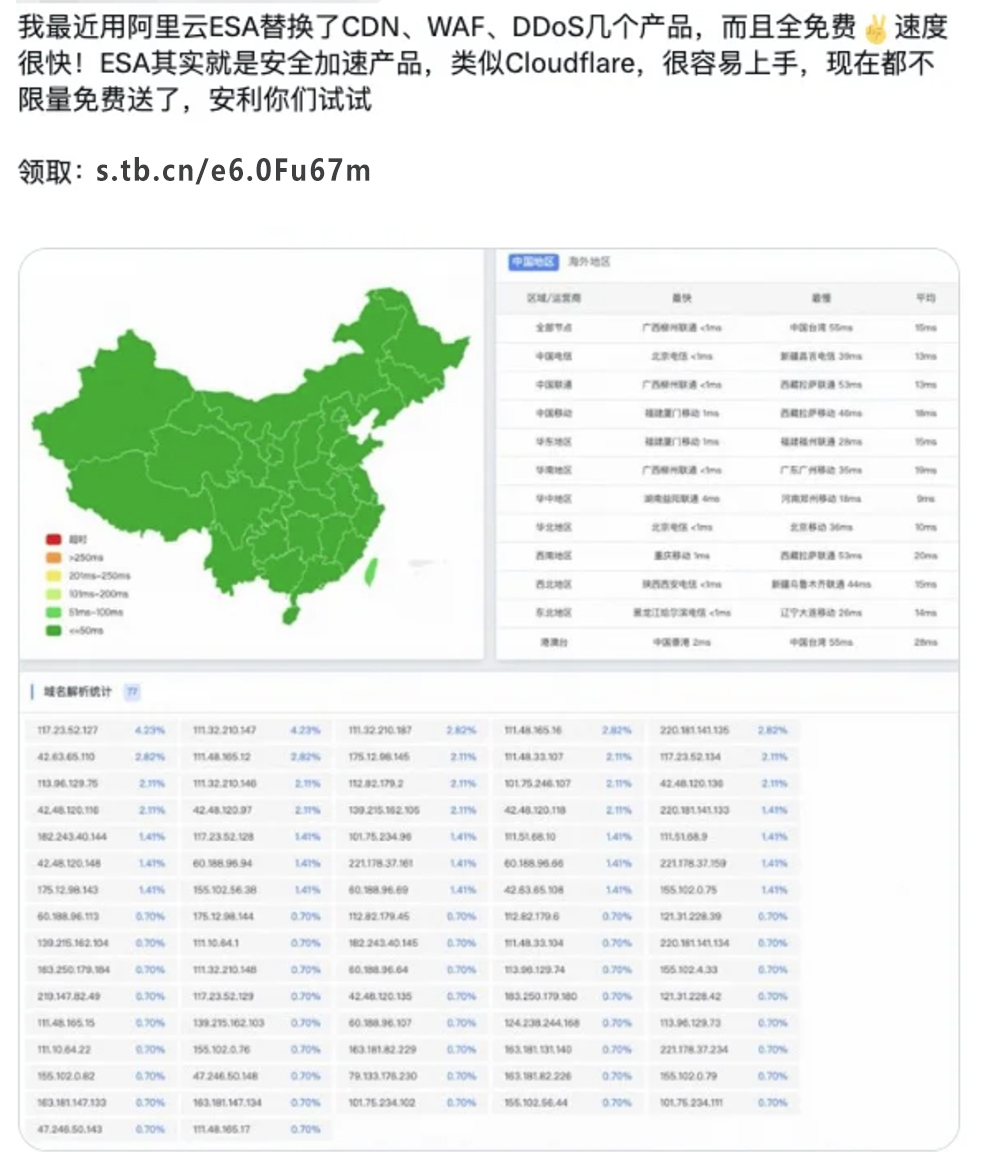Click the 77 badge beside 域名解析统计

point(131,691)
